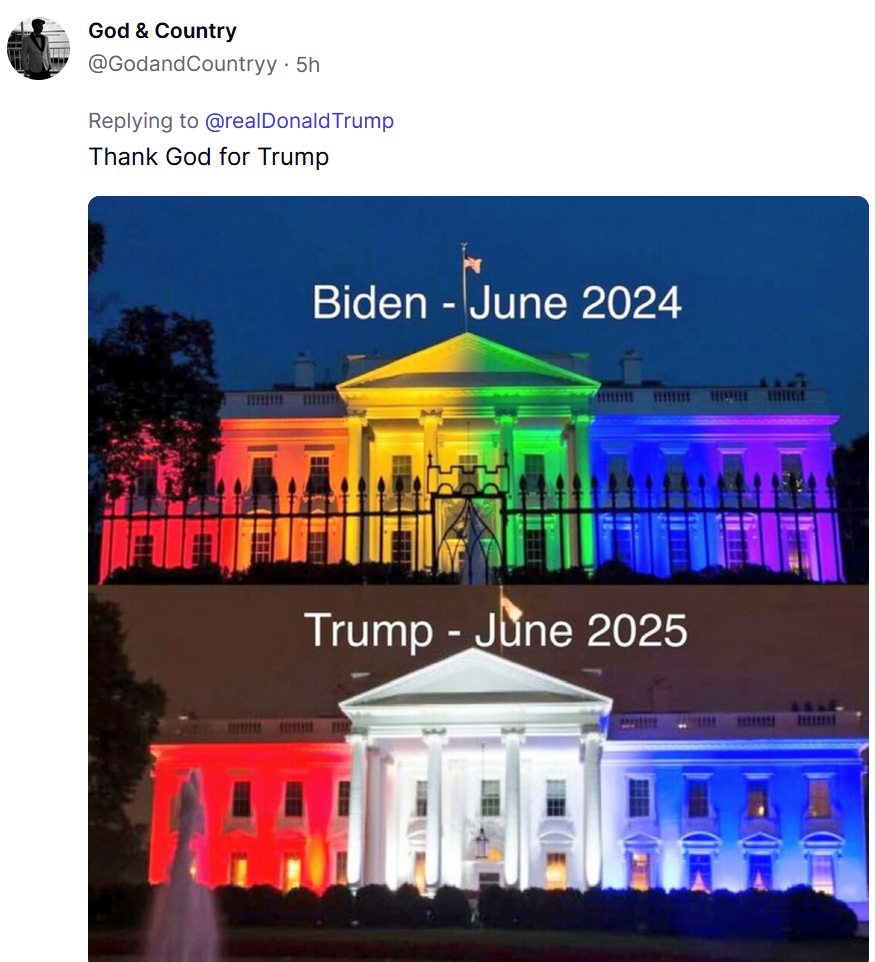Image resolution: width=875 pixels, height=962 pixels.
Task: Click the 'Replying to' label text
Action: pos(144,121)
